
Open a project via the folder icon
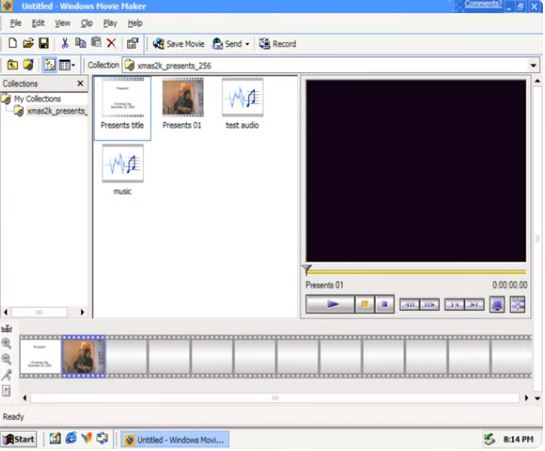point(28,43)
